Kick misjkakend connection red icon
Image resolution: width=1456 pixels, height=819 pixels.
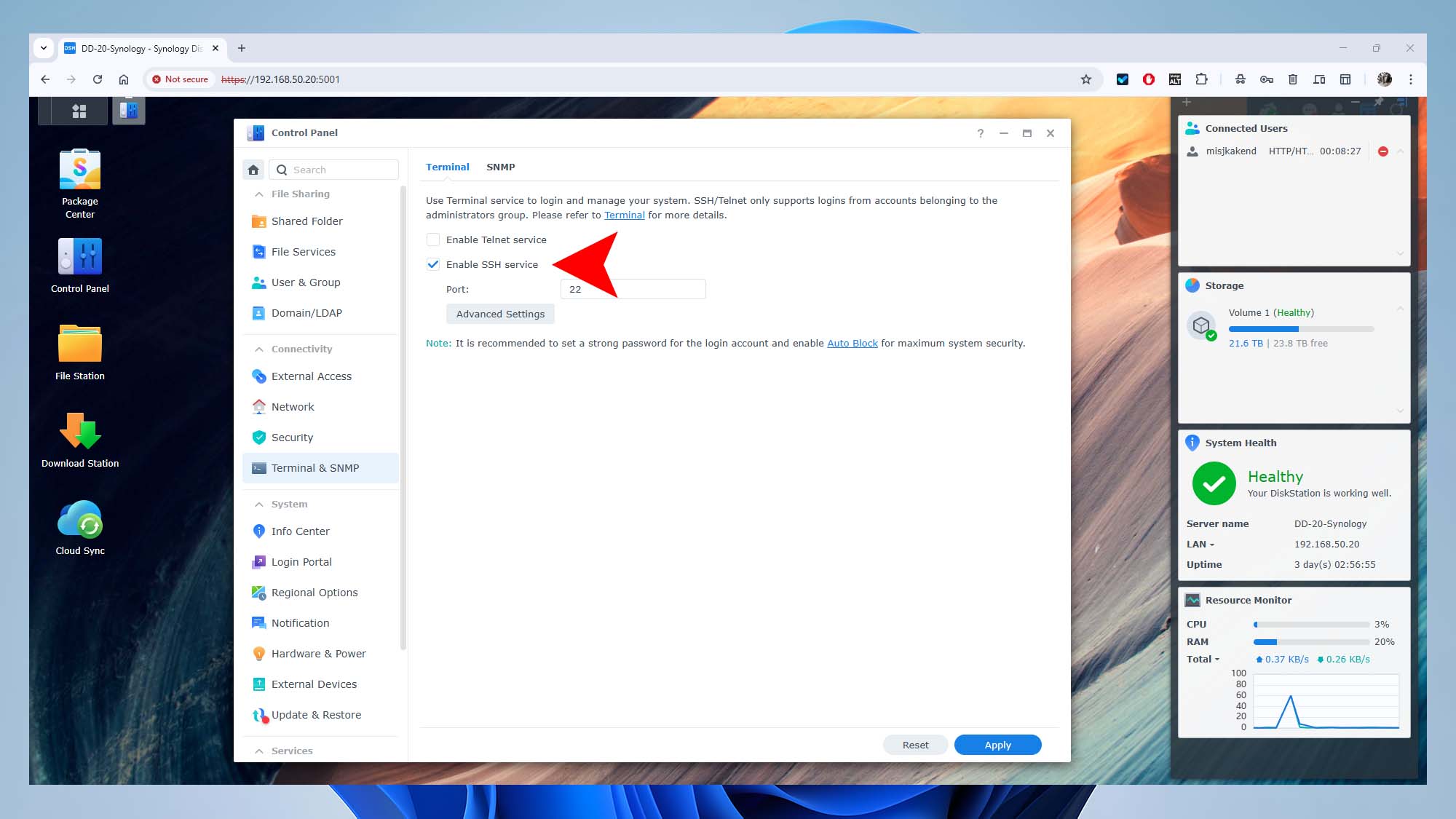pos(1382,151)
